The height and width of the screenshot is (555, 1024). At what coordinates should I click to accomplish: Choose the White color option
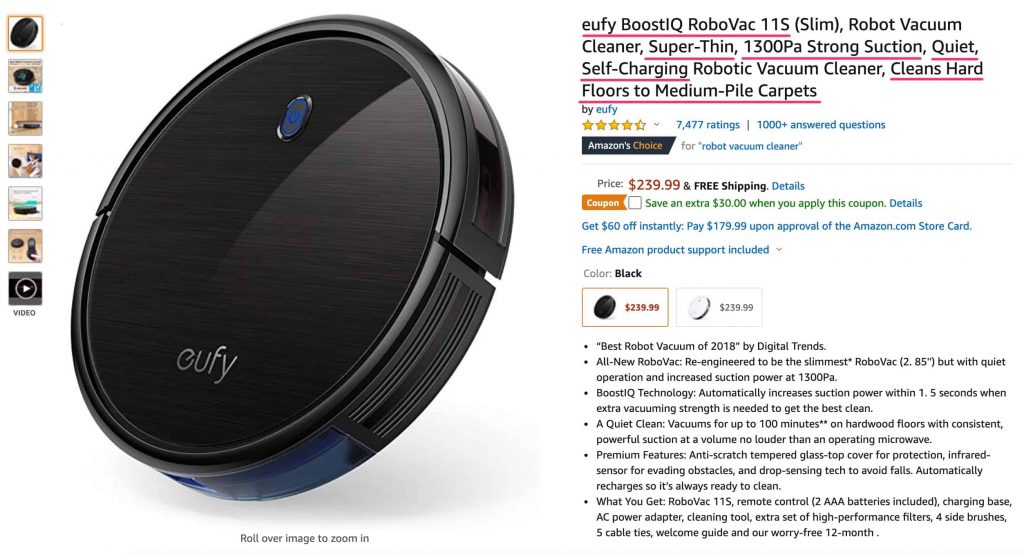click(x=719, y=307)
